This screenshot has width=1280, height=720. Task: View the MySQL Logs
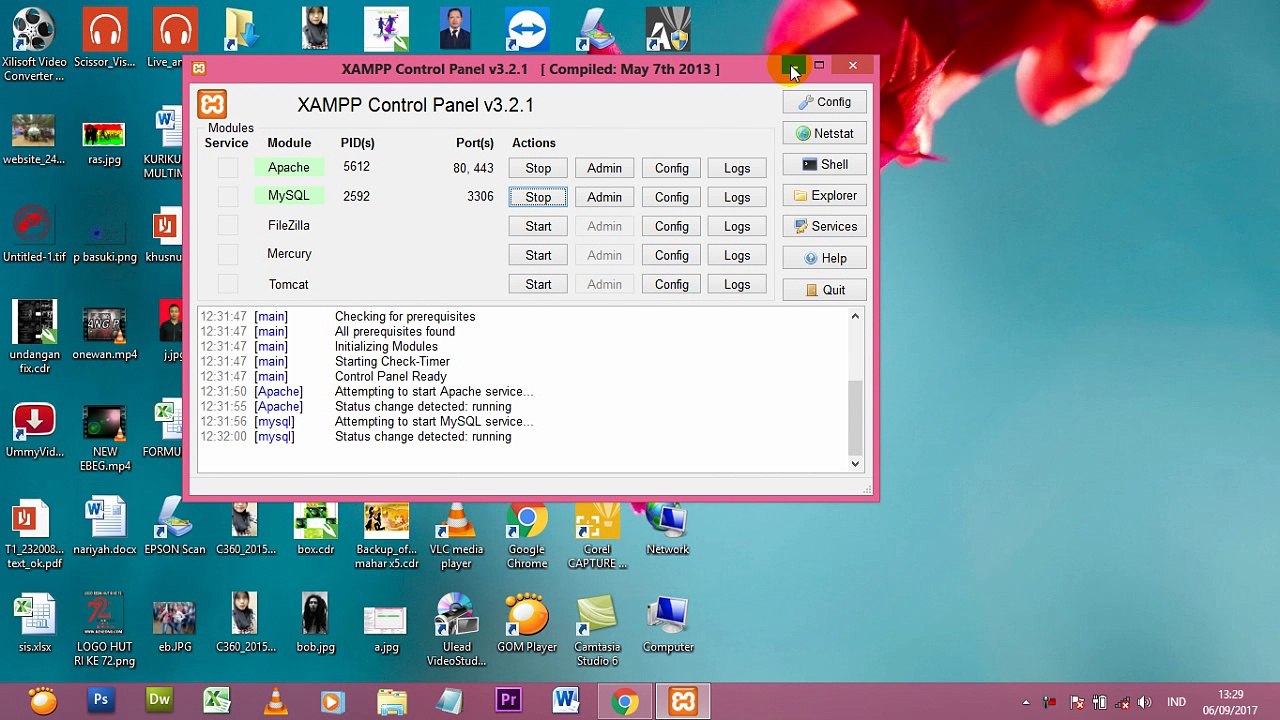click(x=737, y=197)
